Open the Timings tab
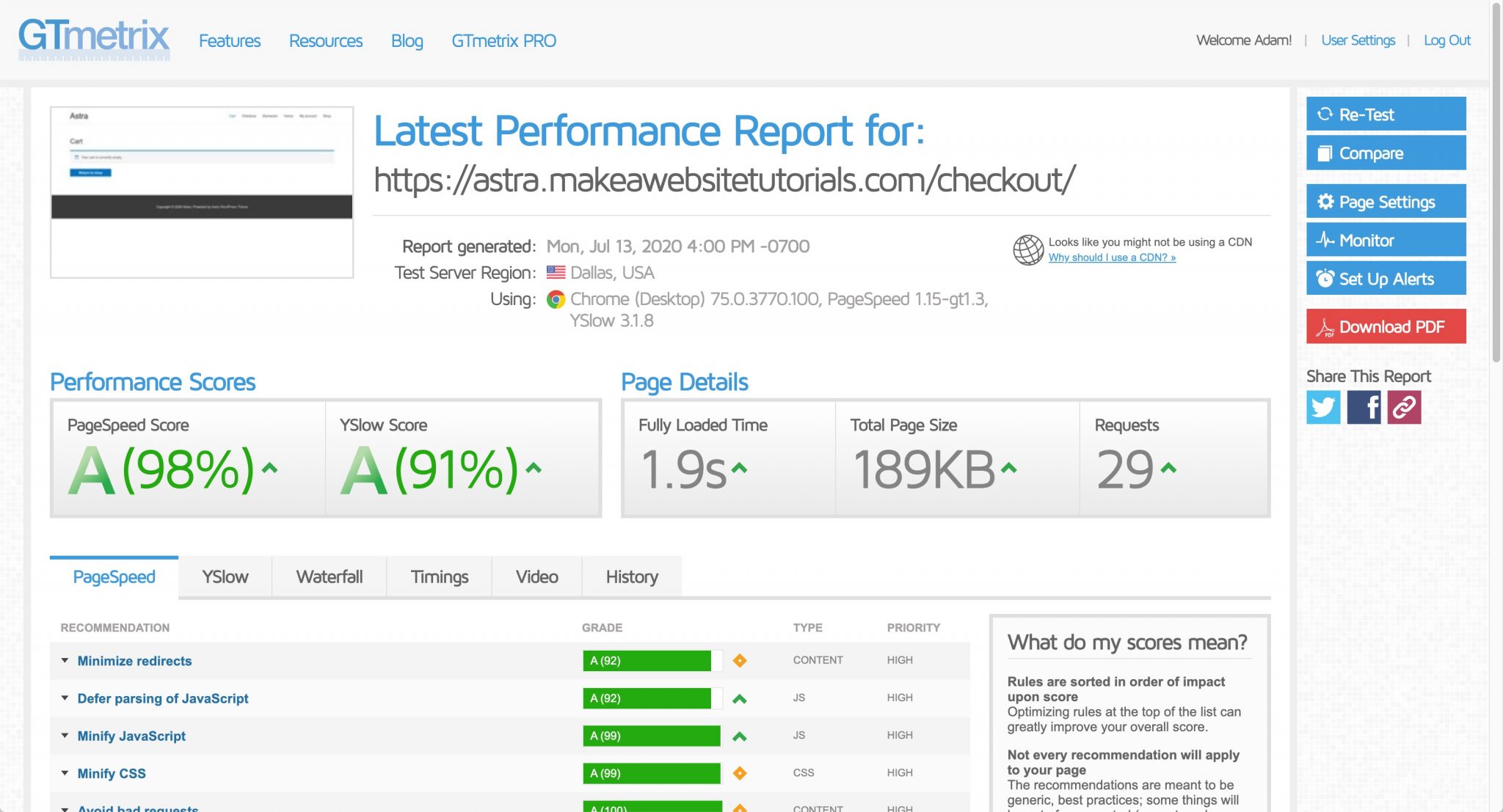The width and height of the screenshot is (1503, 812). coord(440,577)
